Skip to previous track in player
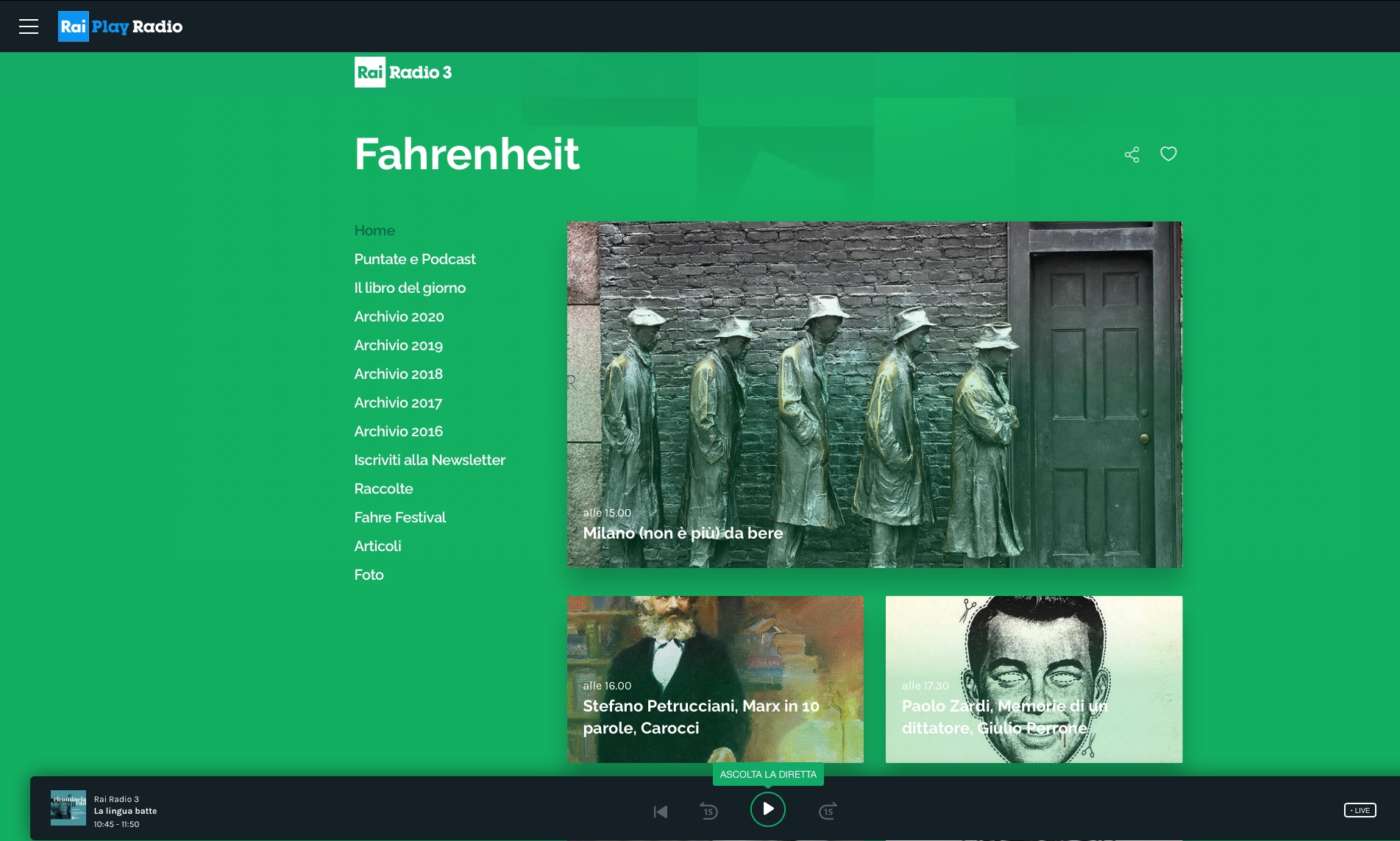Viewport: 1400px width, 841px height. pyautogui.click(x=660, y=811)
